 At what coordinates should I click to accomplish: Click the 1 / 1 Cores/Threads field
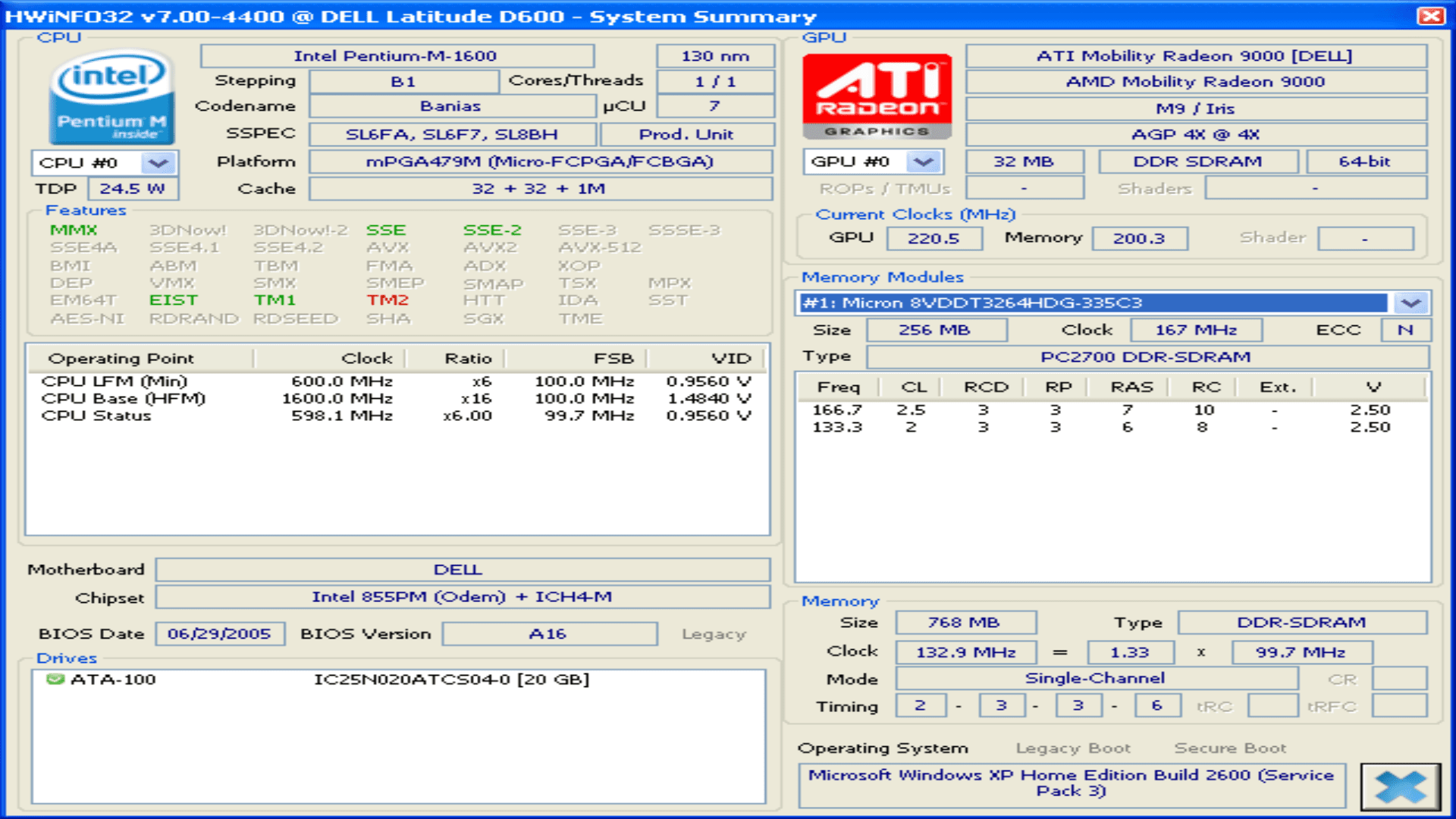715,81
